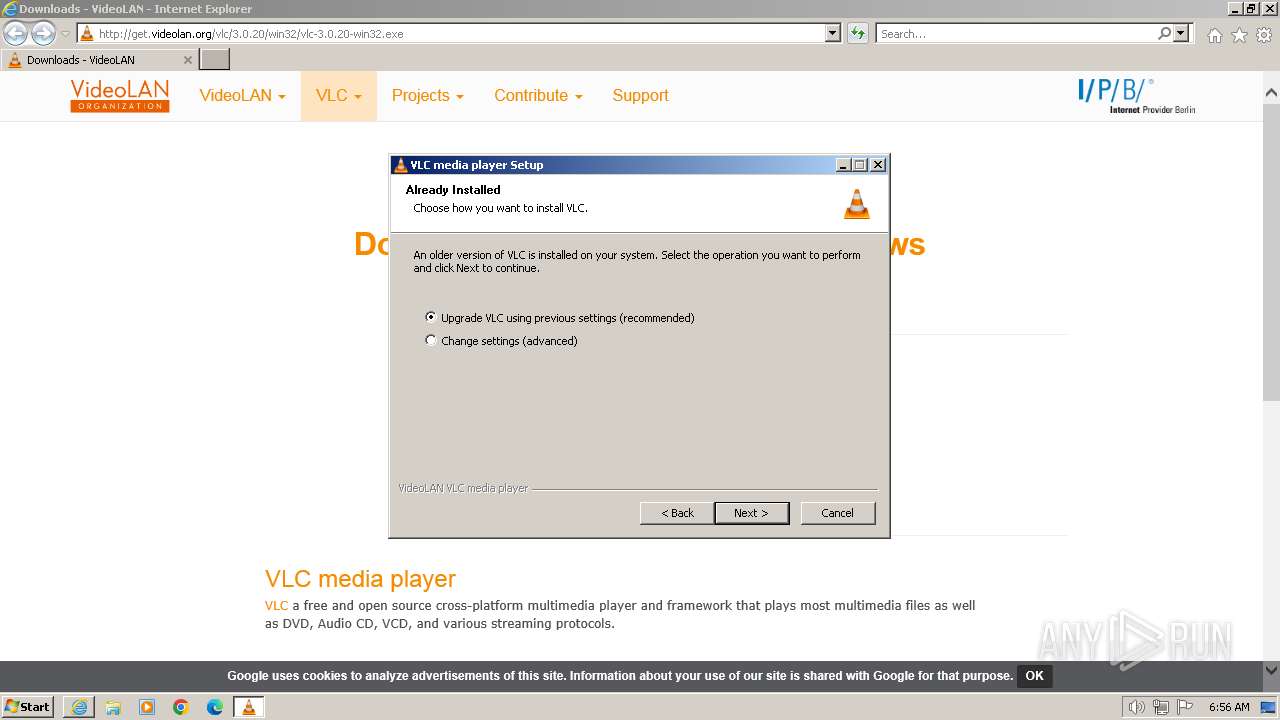Open Internet Explorer from taskbar
1280x720 pixels.
(79, 707)
